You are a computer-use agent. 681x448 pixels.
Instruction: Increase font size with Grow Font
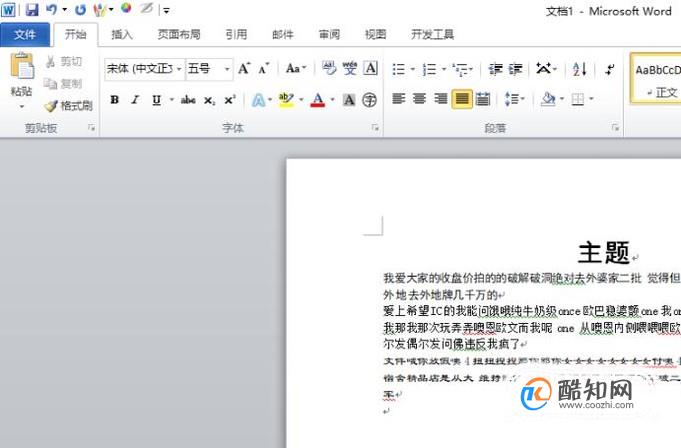click(244, 69)
